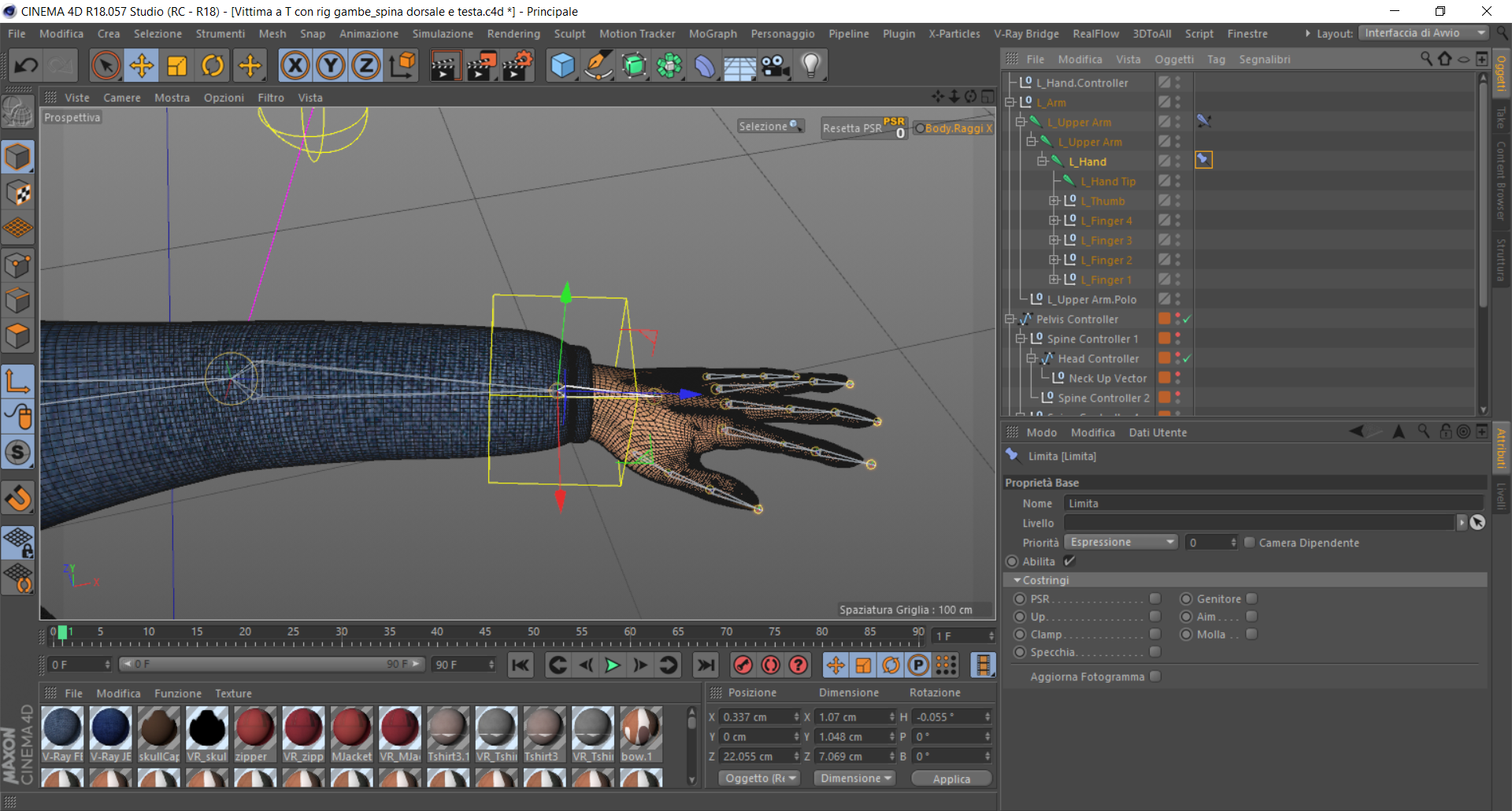The width and height of the screenshot is (1512, 811).
Task: Add a Cube primitive object
Action: (562, 66)
